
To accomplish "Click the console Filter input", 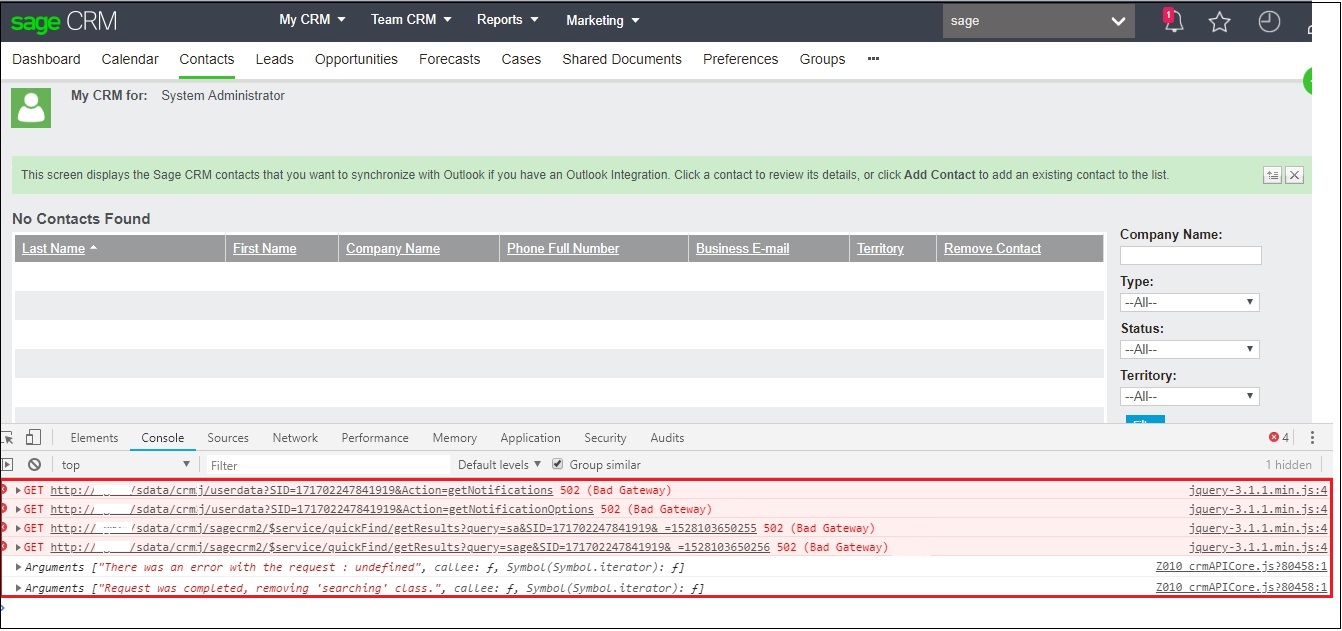I will click(329, 465).
